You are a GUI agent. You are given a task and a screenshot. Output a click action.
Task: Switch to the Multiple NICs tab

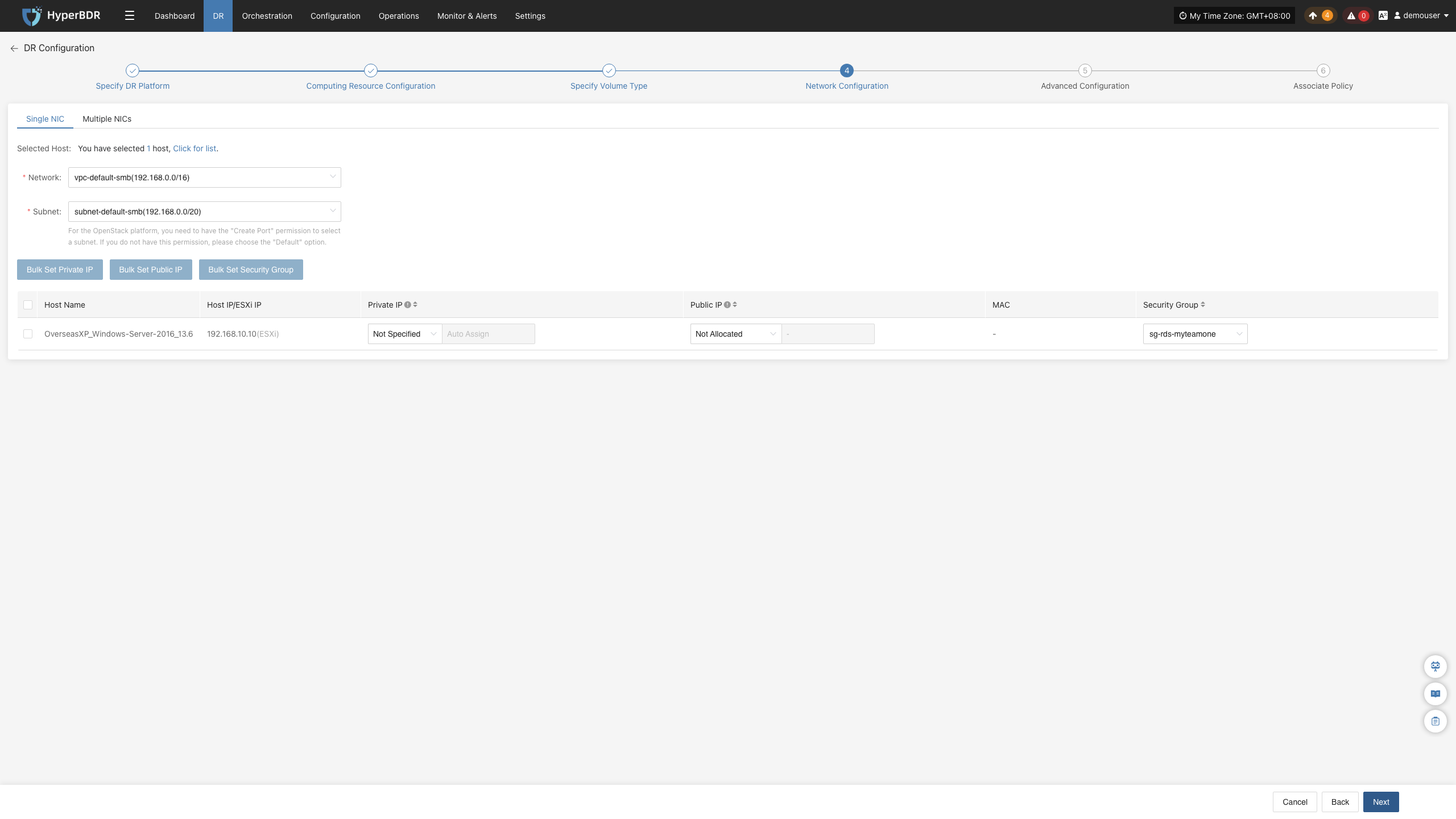tap(107, 119)
